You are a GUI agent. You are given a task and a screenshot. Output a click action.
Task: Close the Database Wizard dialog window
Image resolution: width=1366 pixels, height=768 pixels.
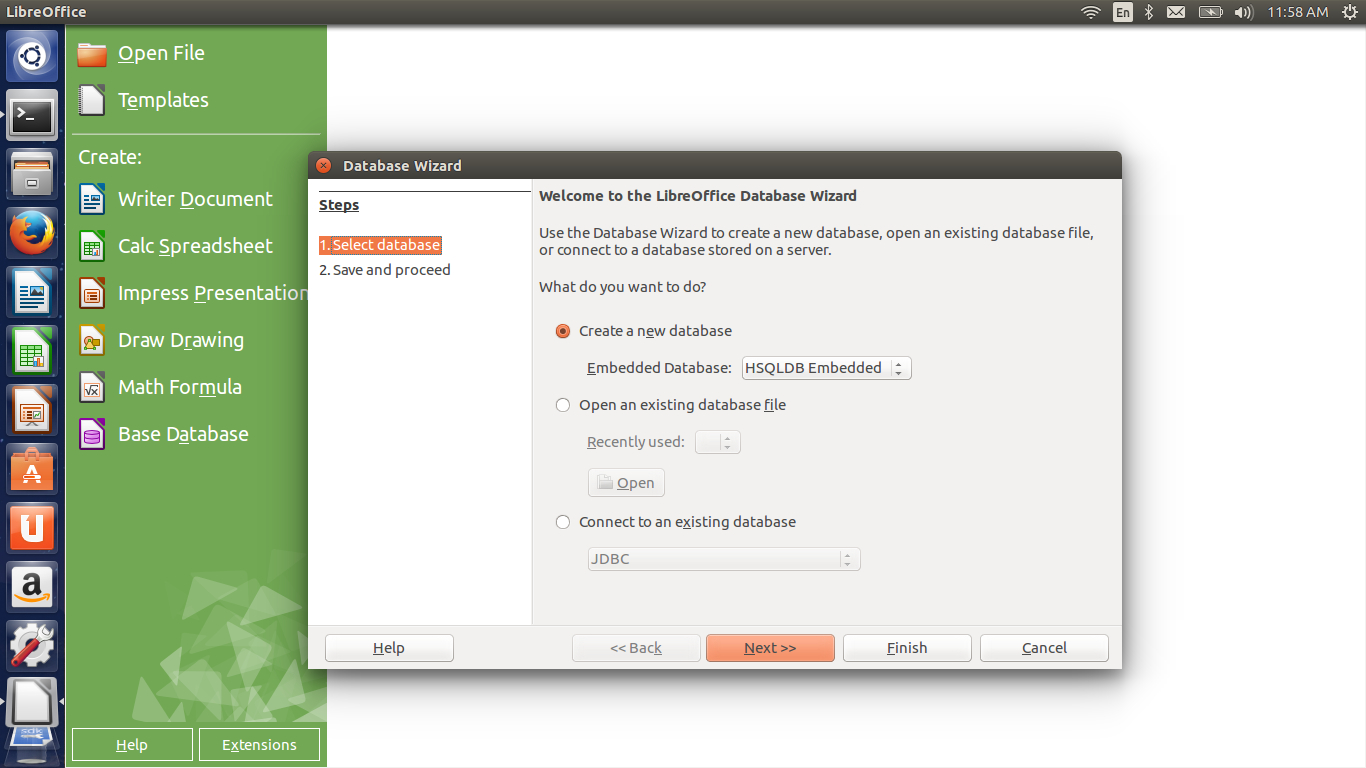(323, 166)
